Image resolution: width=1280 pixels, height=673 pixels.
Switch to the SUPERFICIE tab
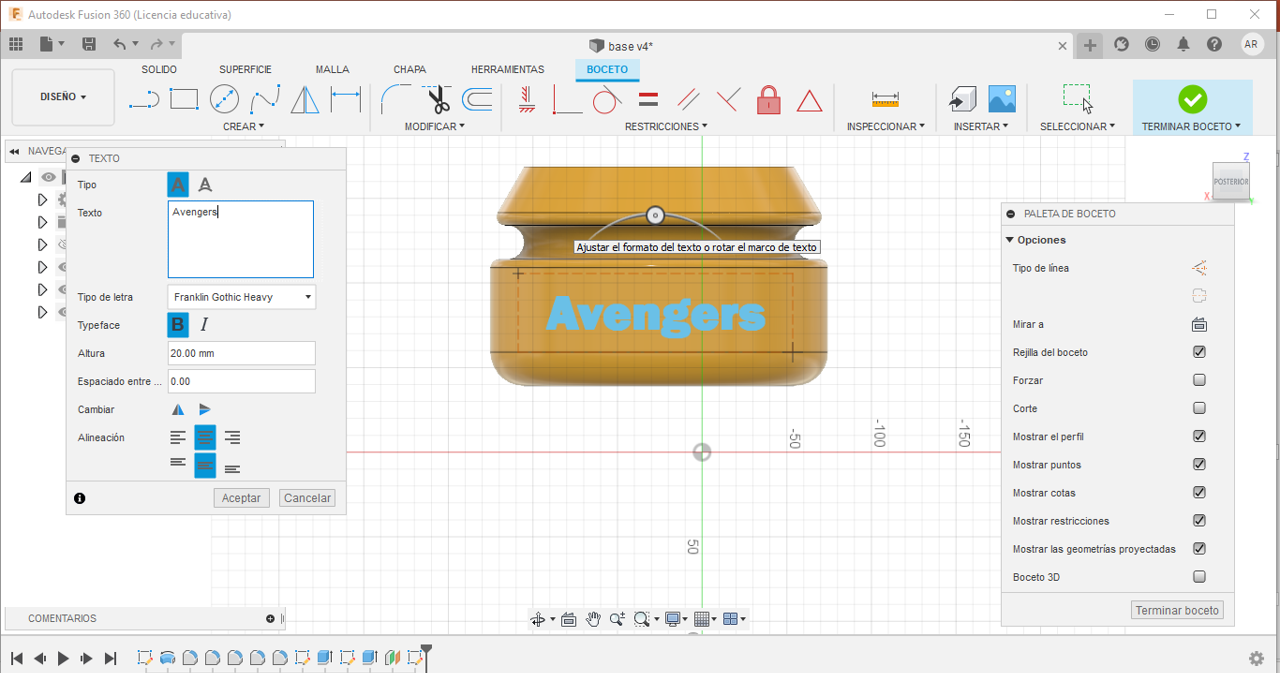(x=245, y=70)
